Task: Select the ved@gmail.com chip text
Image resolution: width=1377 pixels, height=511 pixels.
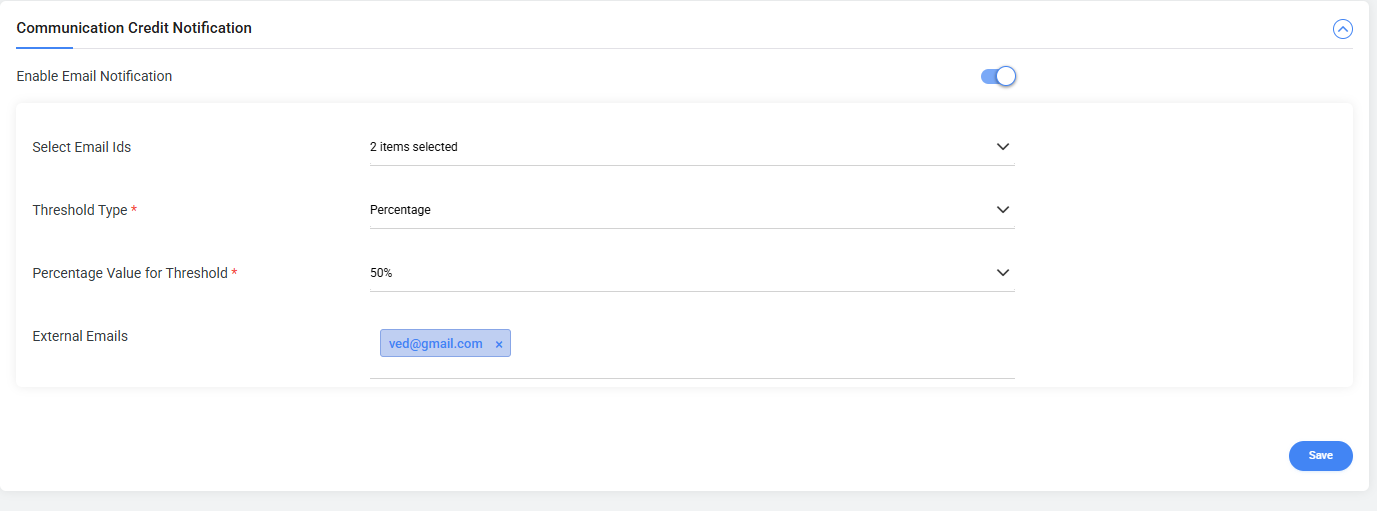Action: coord(435,344)
